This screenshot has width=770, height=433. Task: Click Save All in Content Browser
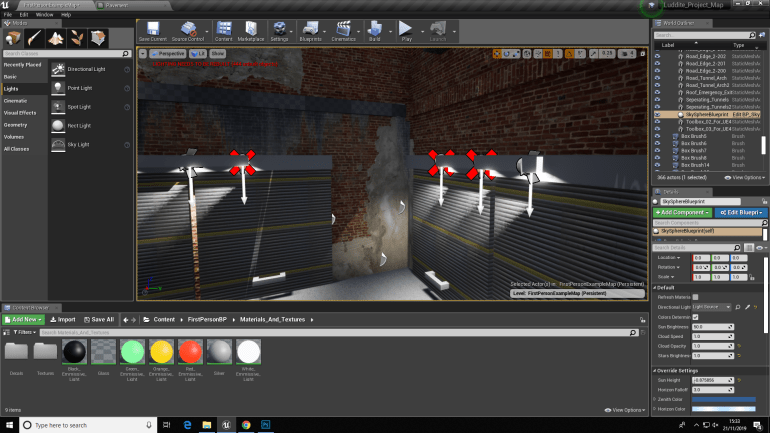(99, 320)
